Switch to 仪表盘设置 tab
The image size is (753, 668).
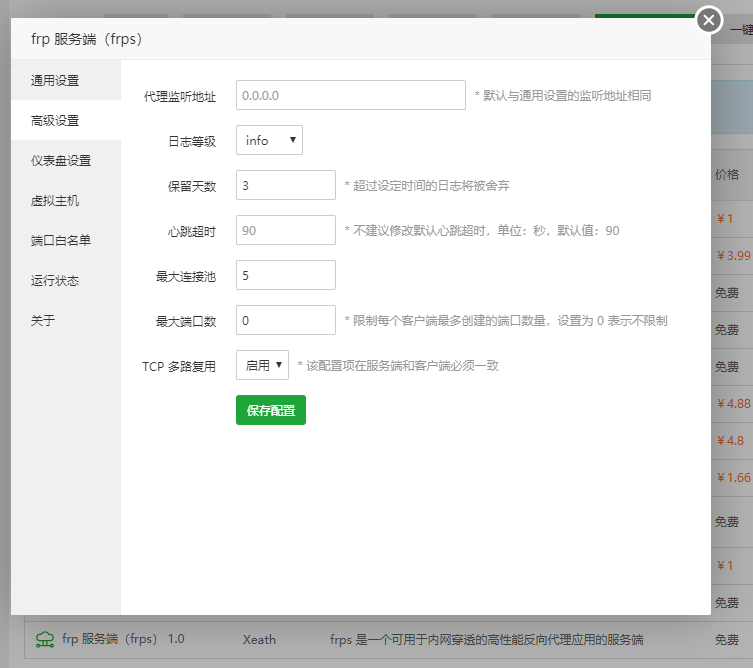tap(66, 160)
